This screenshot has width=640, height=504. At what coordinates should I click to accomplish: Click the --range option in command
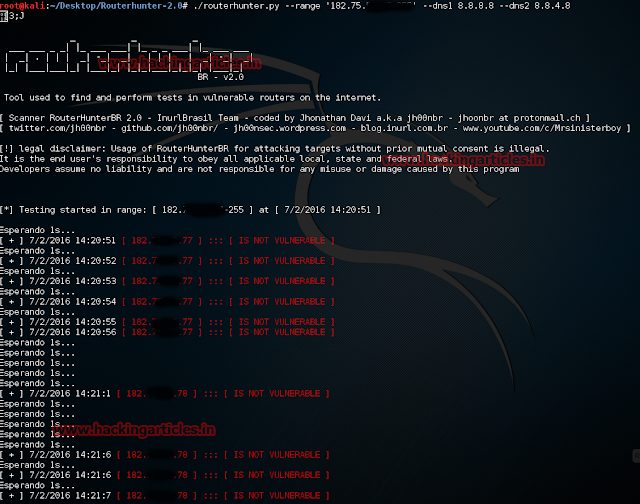[x=303, y=6]
